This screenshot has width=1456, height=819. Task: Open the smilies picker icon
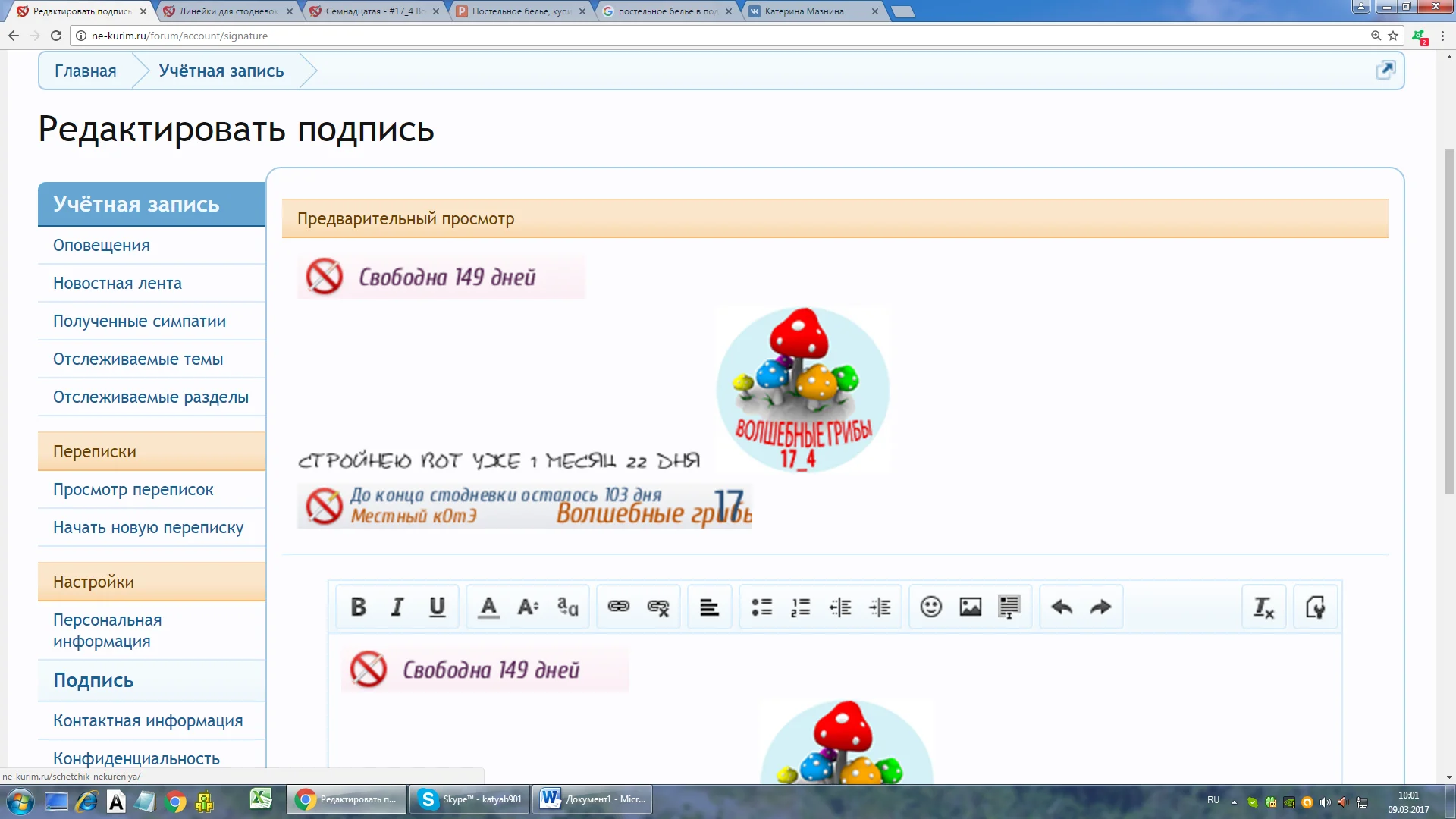point(930,607)
